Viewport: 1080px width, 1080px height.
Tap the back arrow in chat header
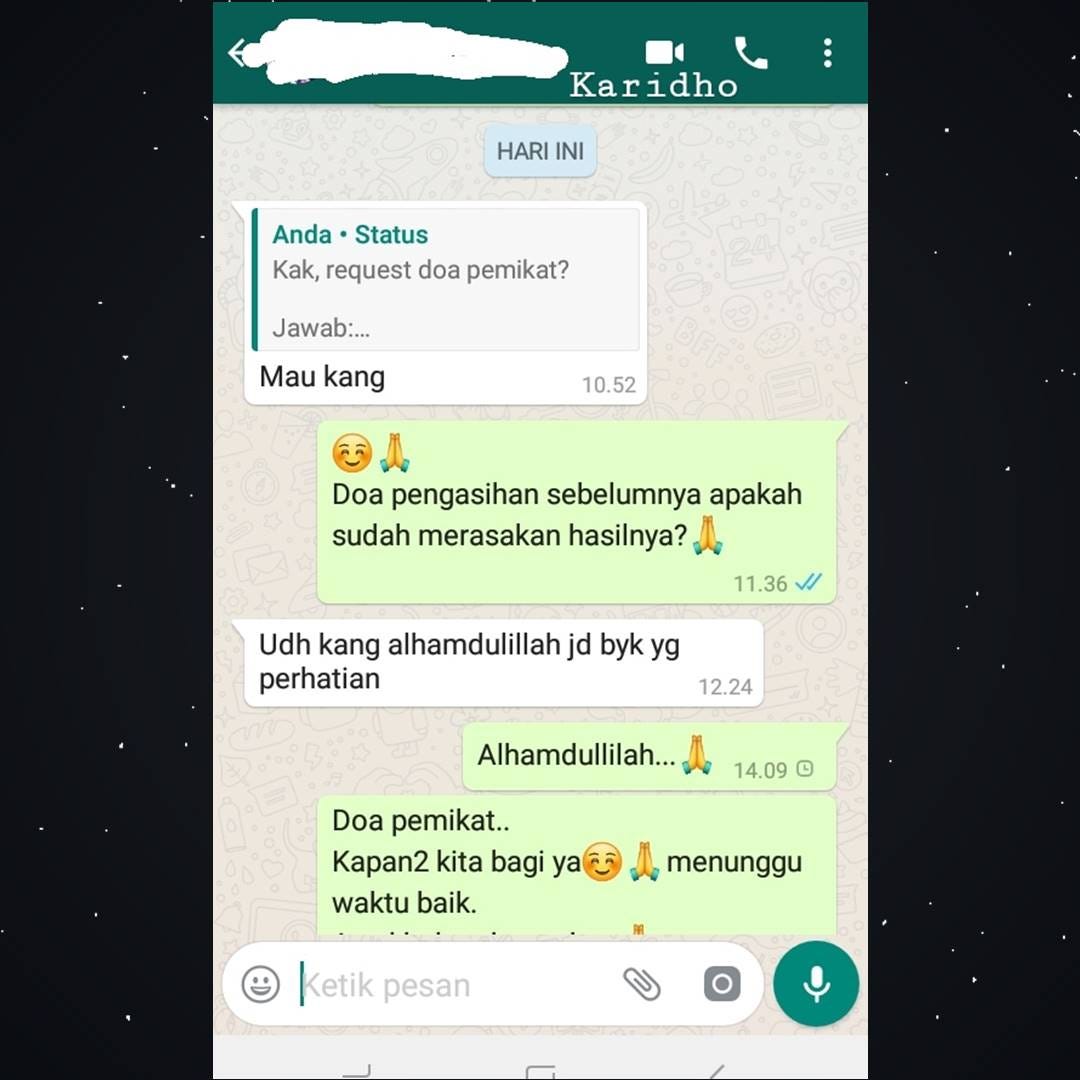point(238,53)
